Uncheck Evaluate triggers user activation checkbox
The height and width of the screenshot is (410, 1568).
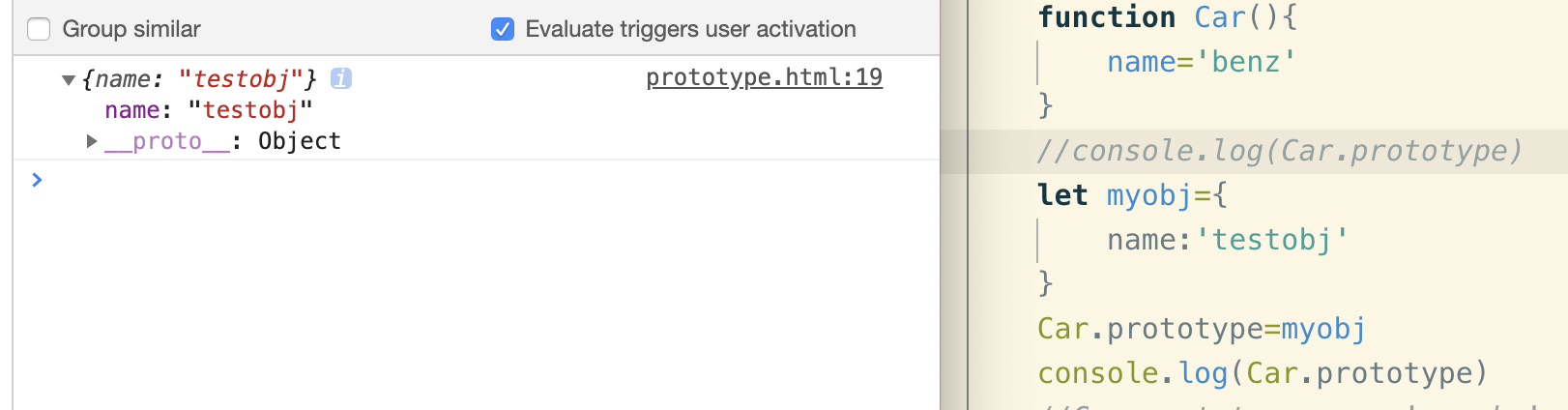point(503,29)
